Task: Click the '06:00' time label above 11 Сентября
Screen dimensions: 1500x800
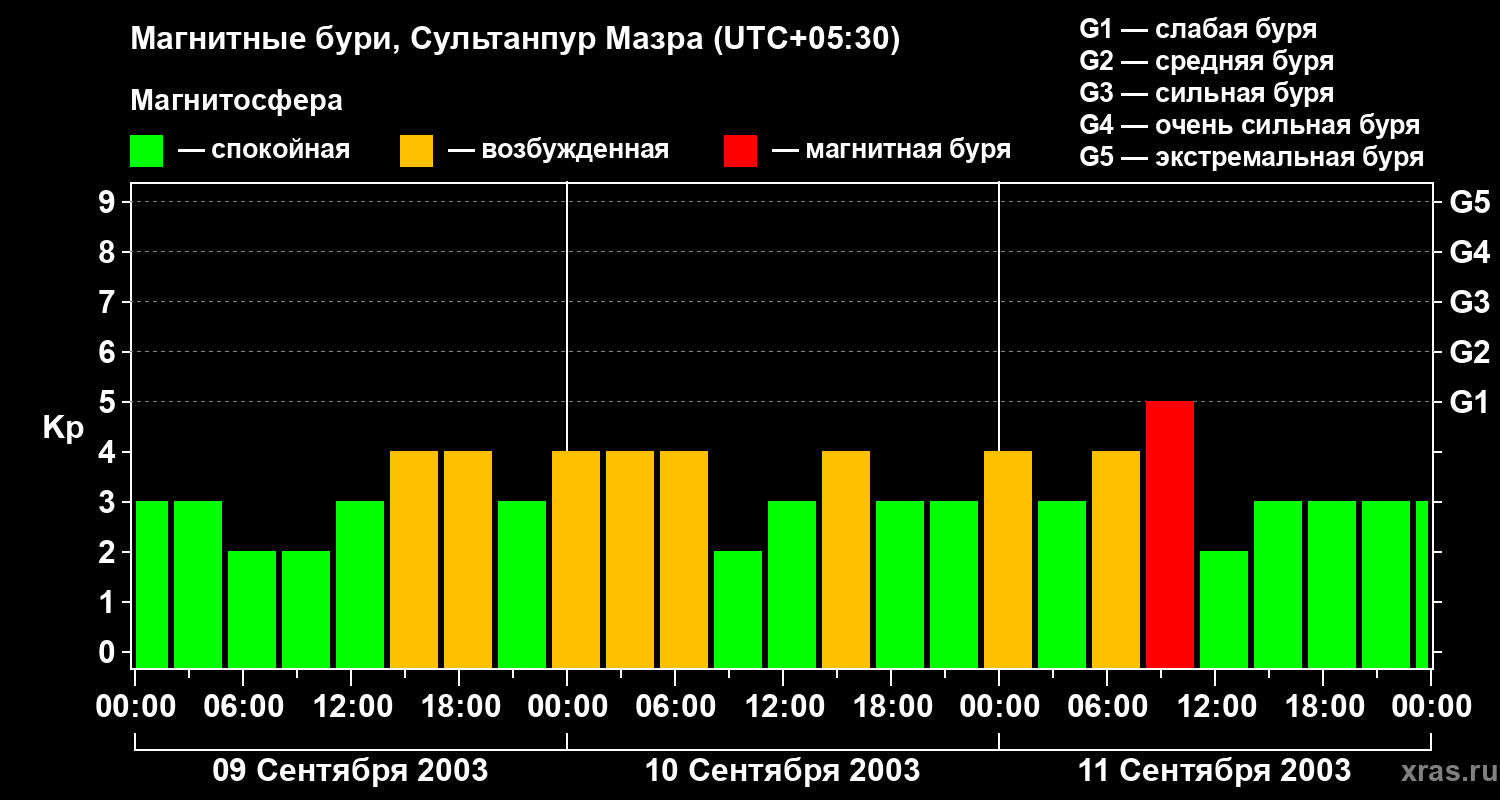Action: point(1107,707)
